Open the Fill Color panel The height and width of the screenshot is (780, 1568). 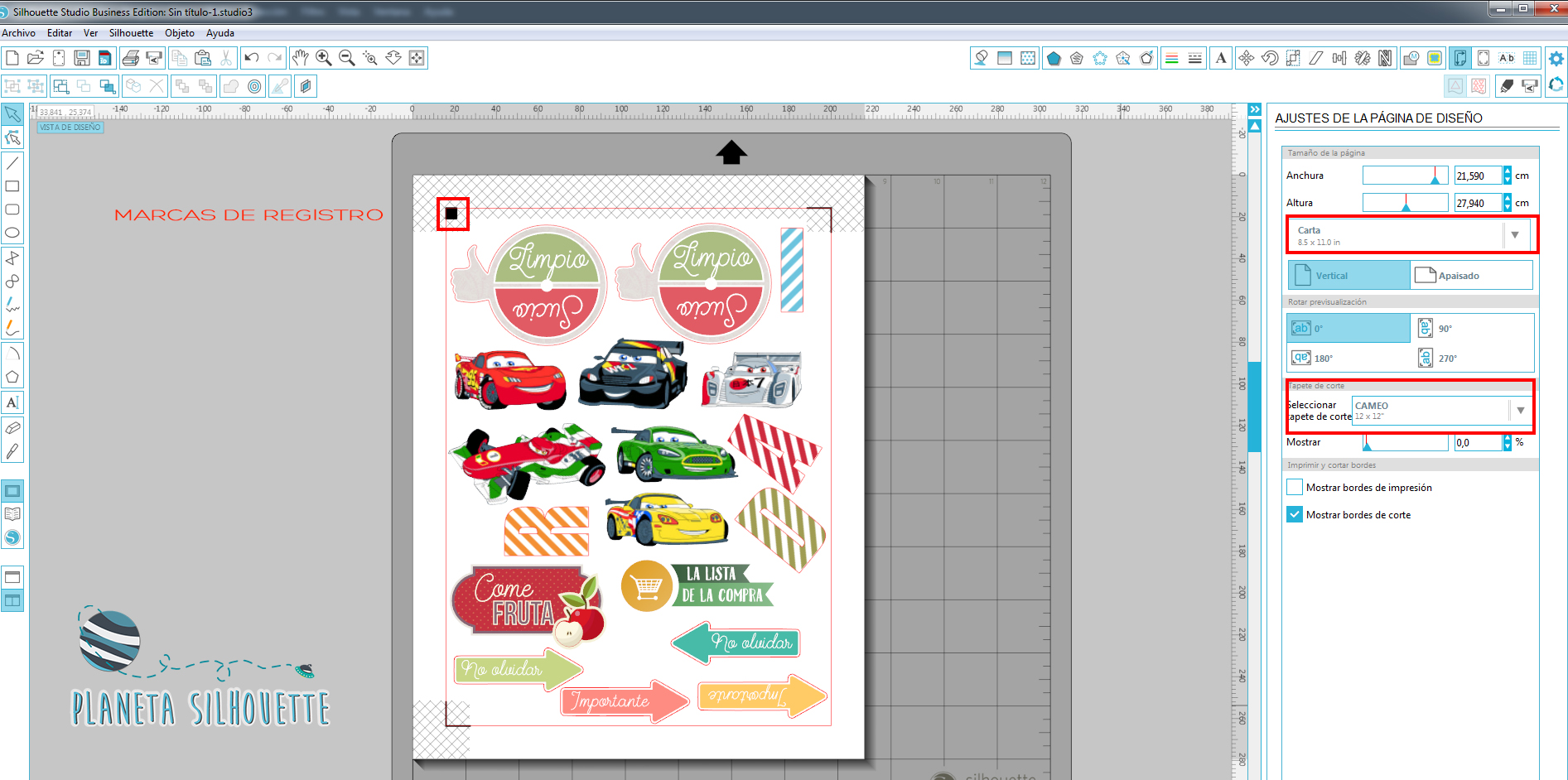click(982, 58)
